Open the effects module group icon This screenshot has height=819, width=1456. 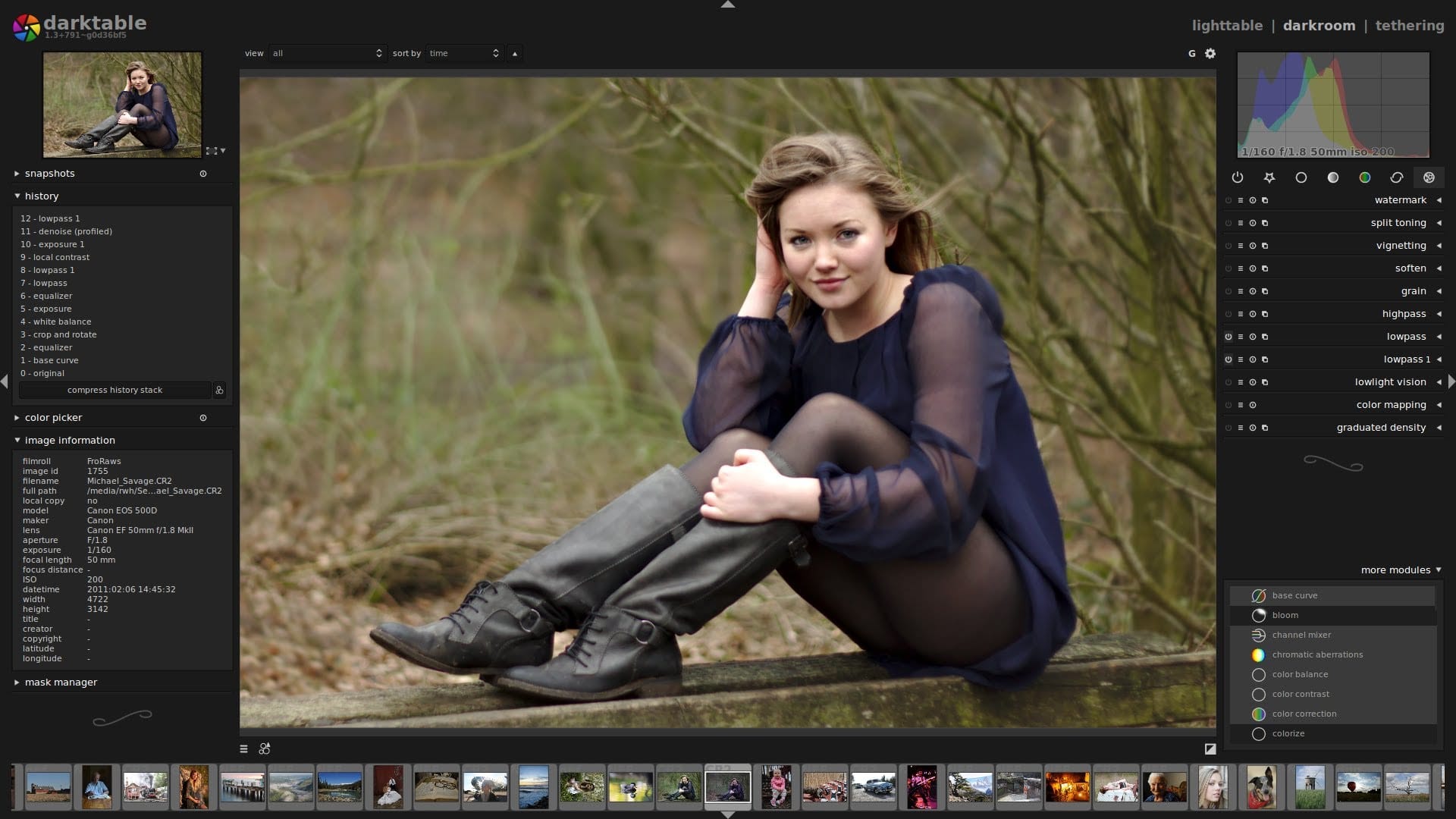coord(1429,177)
